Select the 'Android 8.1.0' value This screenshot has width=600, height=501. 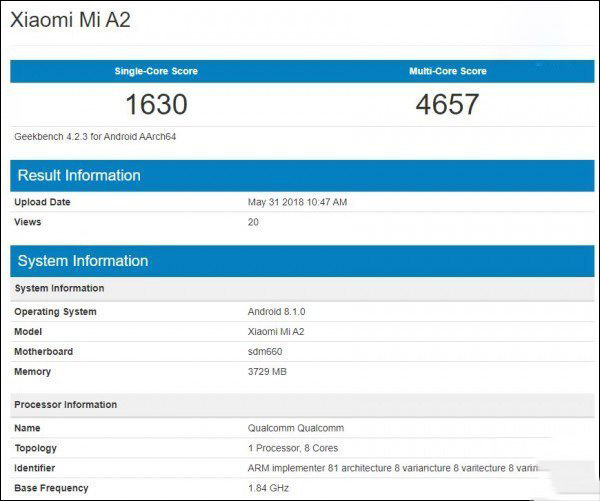[x=276, y=312]
